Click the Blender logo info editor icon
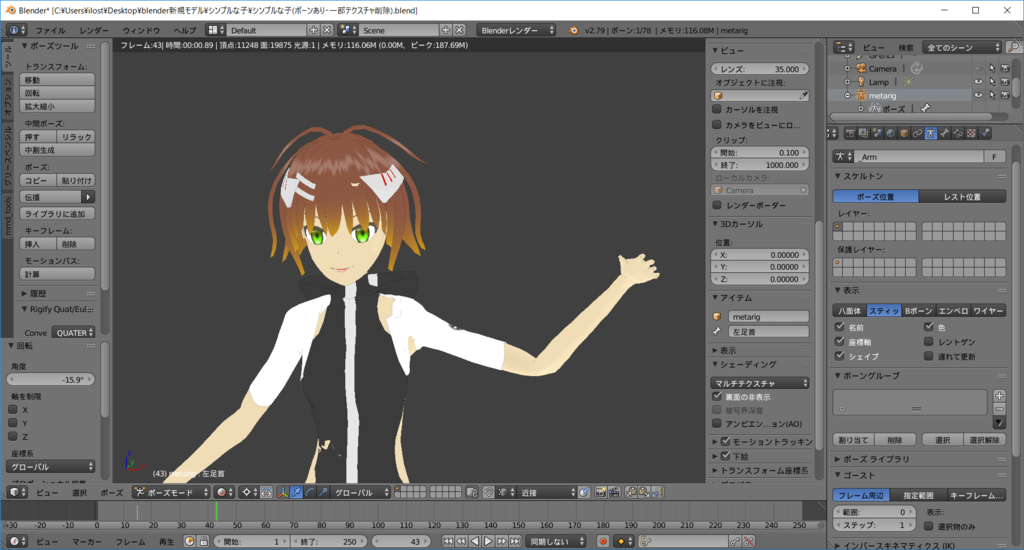The height and width of the screenshot is (550, 1024). point(573,30)
